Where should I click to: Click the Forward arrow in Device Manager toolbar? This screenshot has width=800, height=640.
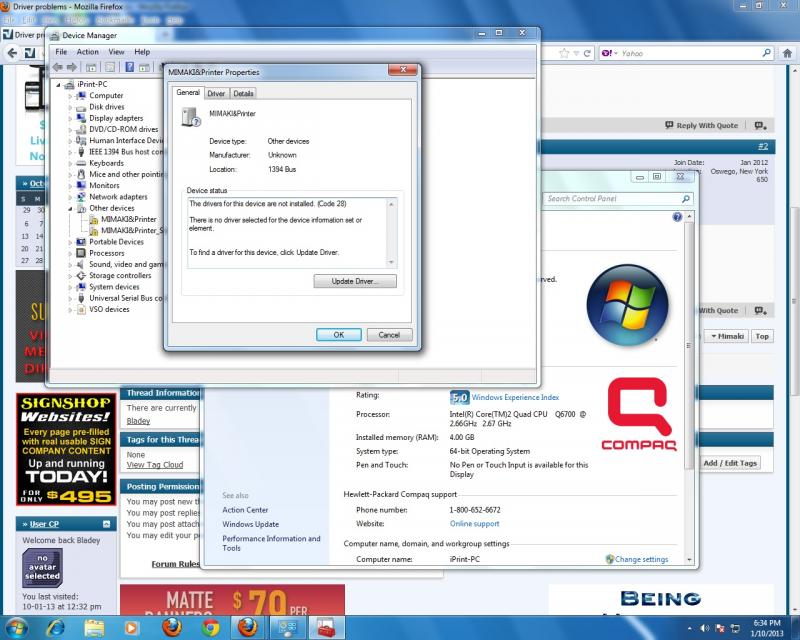point(72,67)
